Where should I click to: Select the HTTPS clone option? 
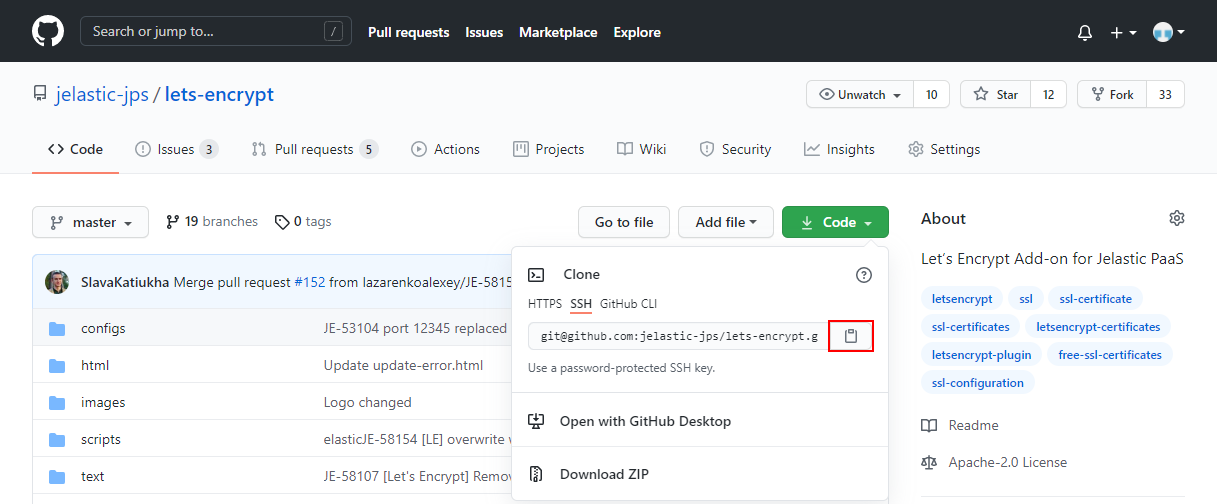(x=545, y=304)
